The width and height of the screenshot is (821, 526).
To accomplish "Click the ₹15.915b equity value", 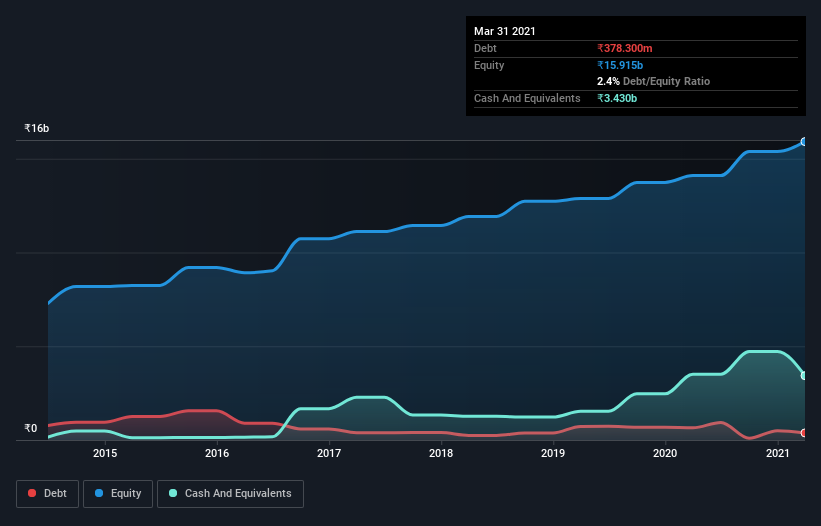I will coord(620,65).
